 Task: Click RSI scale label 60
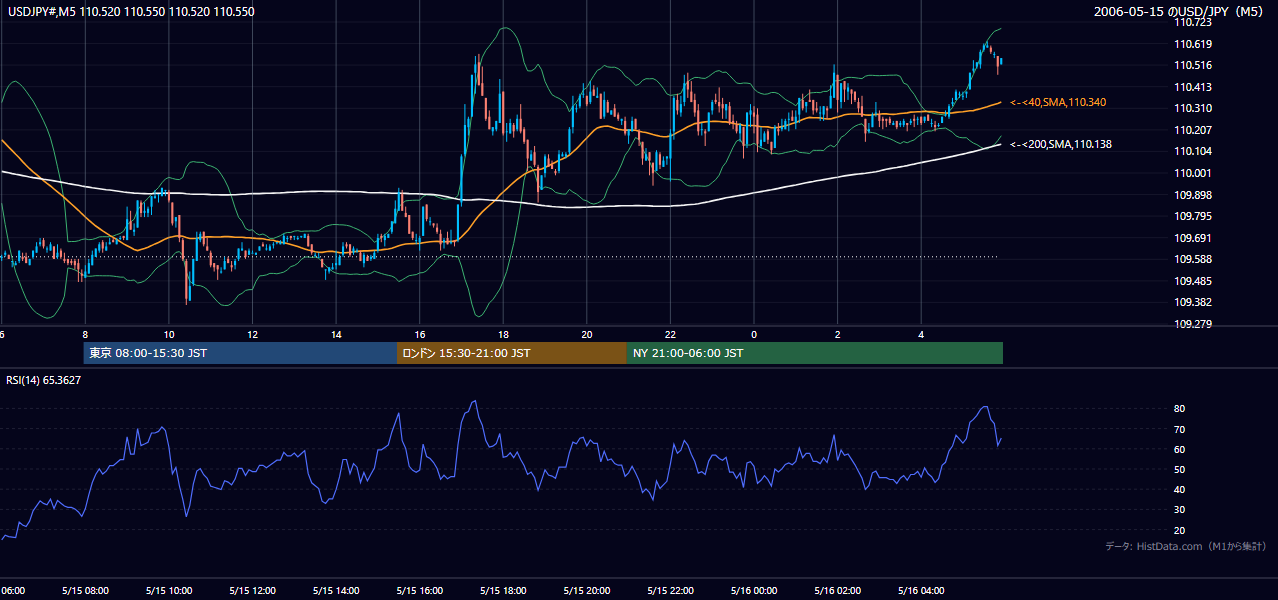1180,449
